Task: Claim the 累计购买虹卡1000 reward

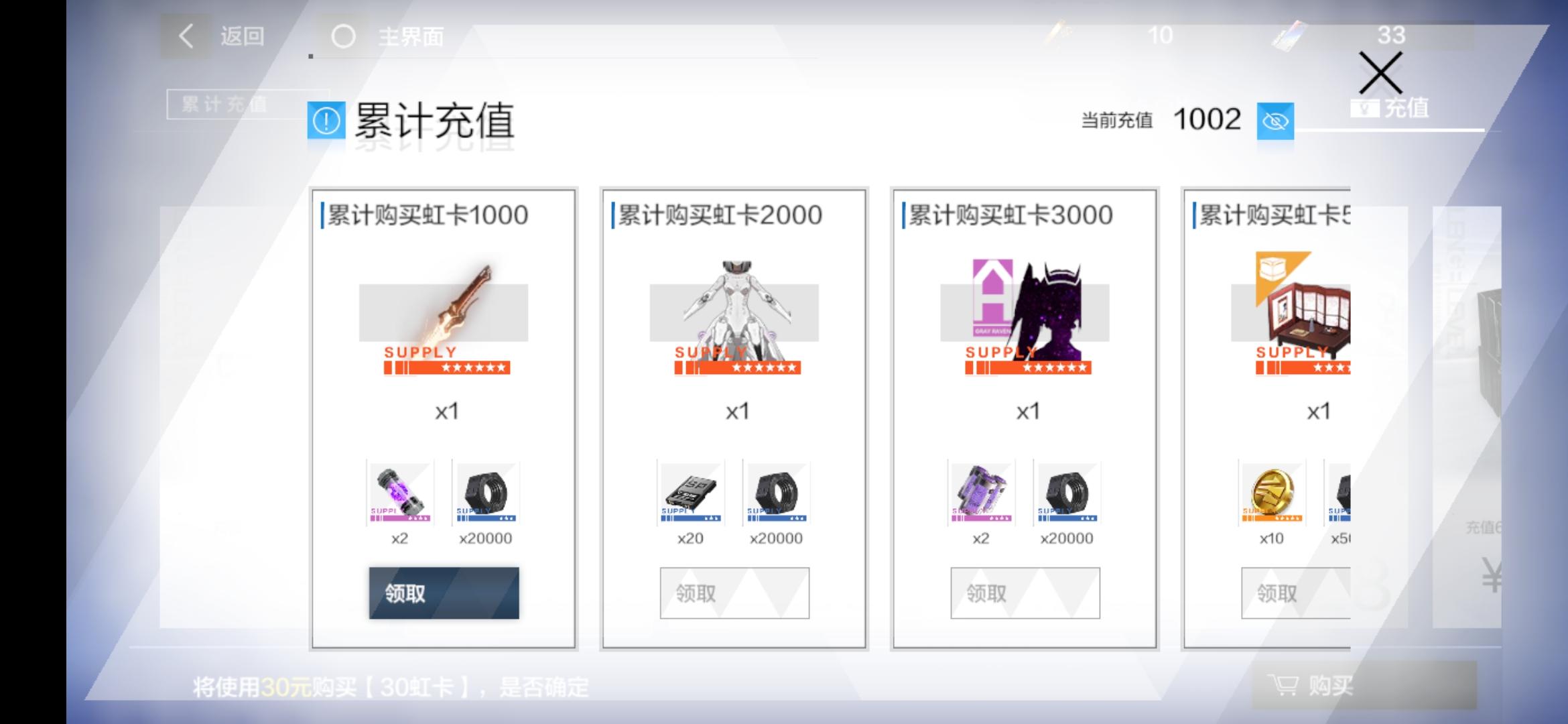Action: (x=444, y=593)
